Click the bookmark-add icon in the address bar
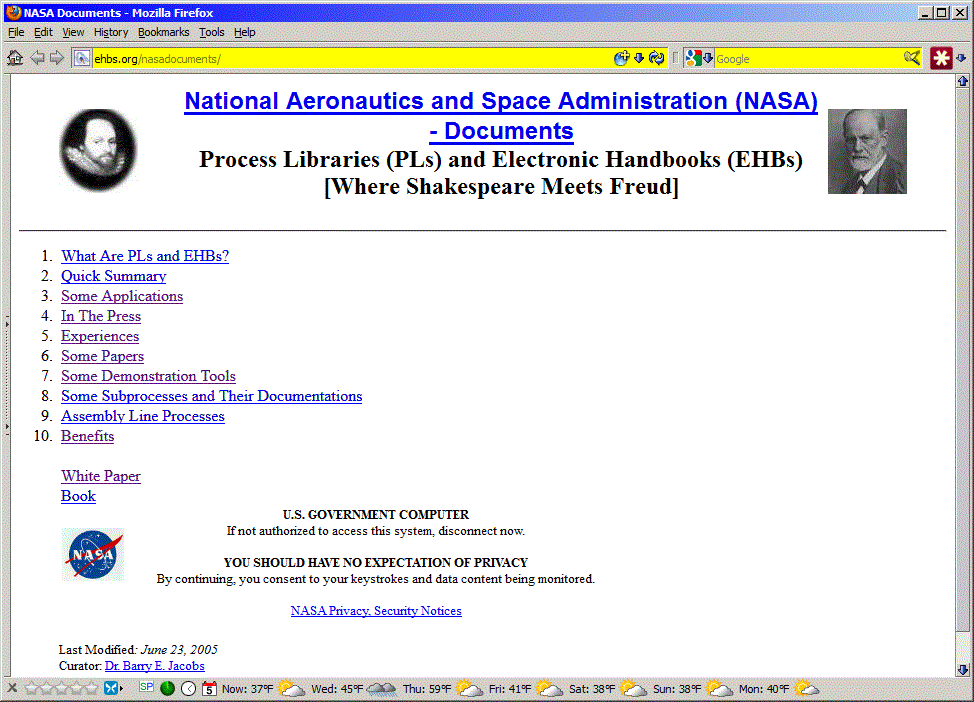 [x=621, y=58]
